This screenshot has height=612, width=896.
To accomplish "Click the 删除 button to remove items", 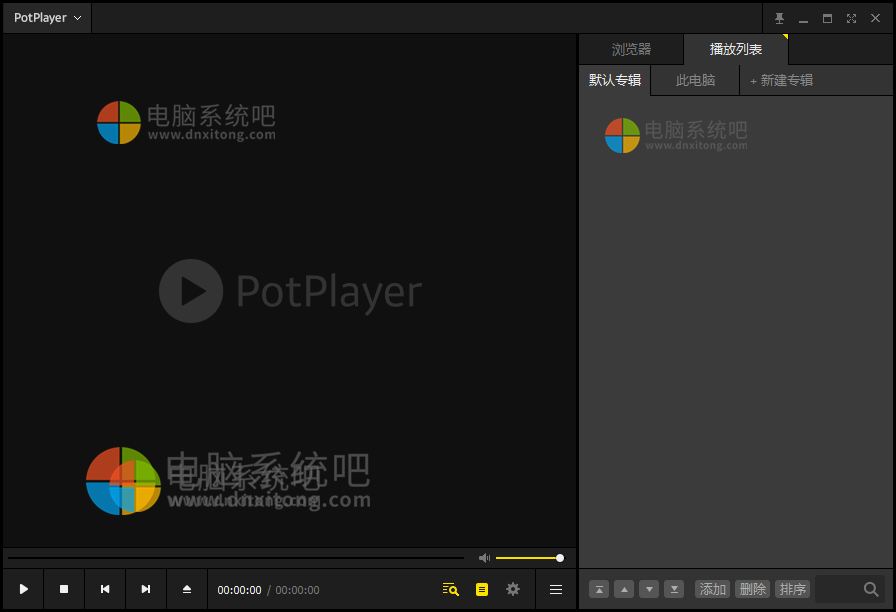I will 753,589.
